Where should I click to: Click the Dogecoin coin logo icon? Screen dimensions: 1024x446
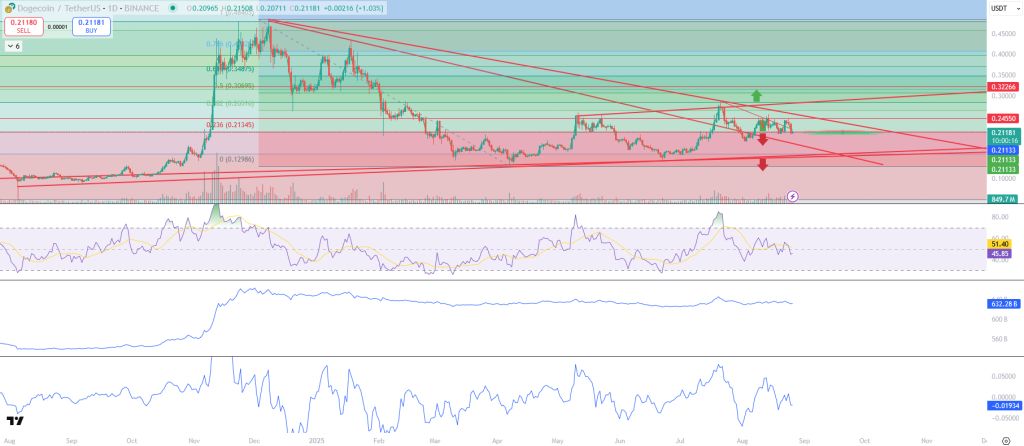10,8
